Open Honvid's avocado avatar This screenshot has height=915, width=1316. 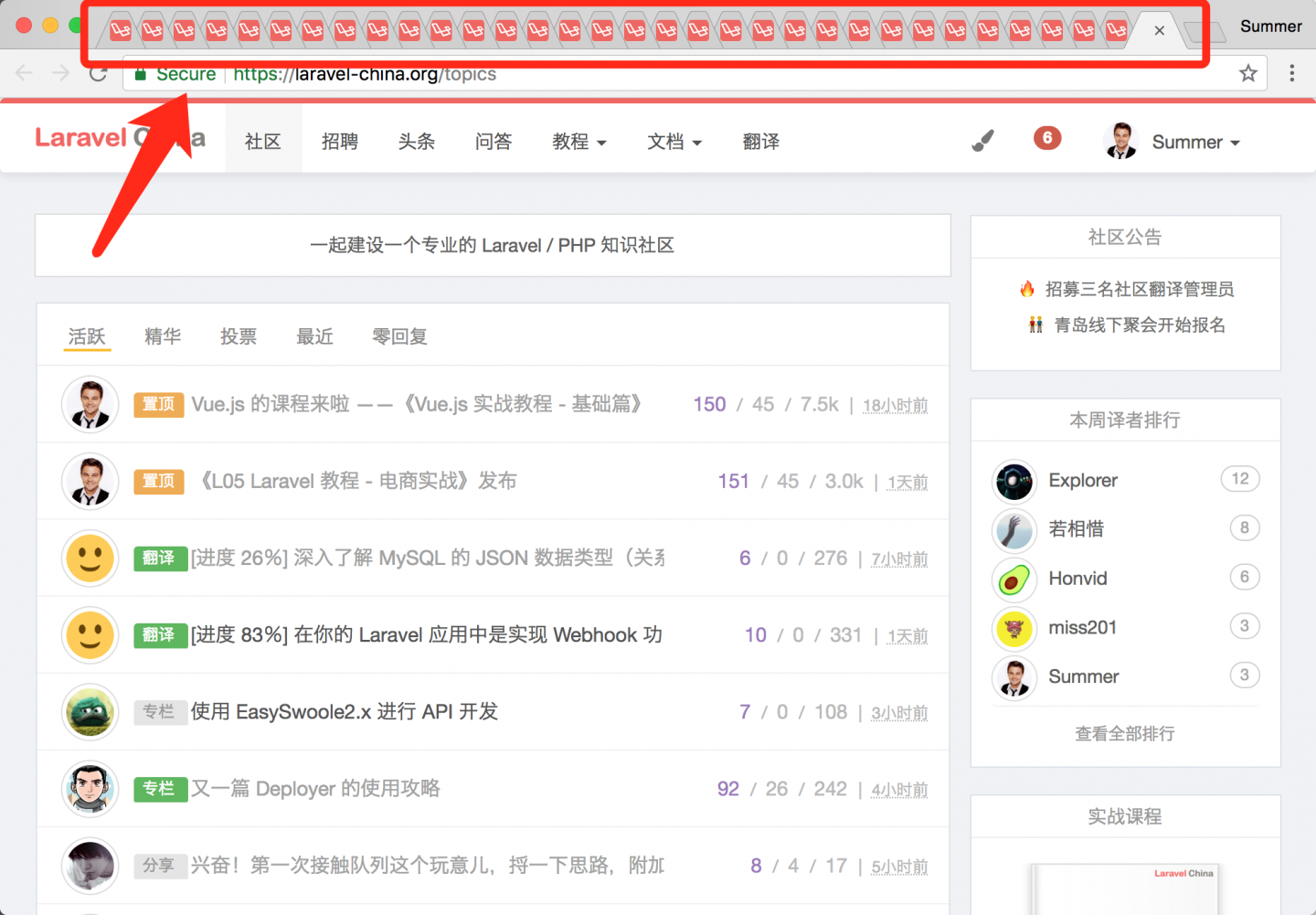coord(1014,579)
